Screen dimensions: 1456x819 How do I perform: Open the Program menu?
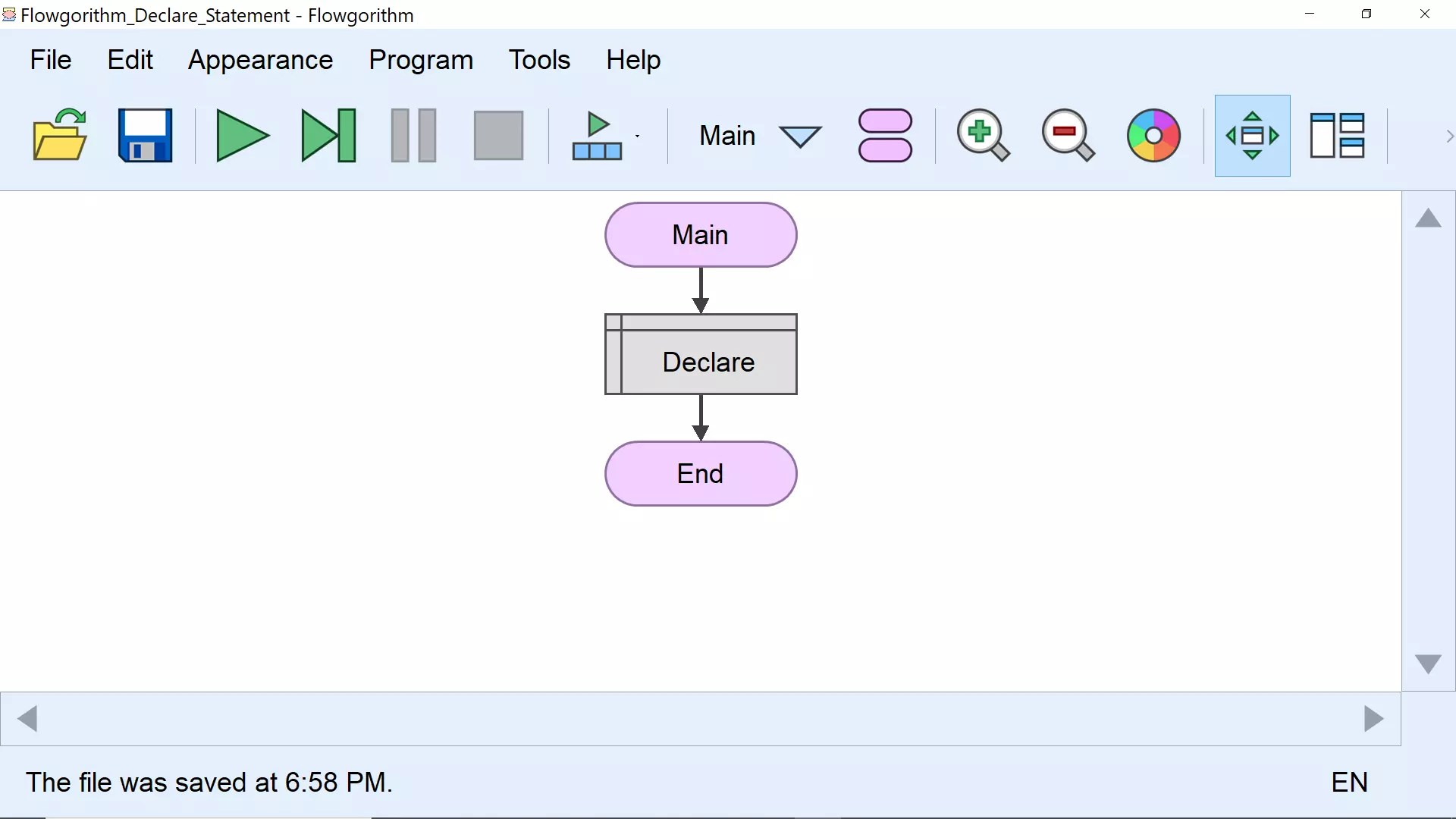[x=421, y=60]
